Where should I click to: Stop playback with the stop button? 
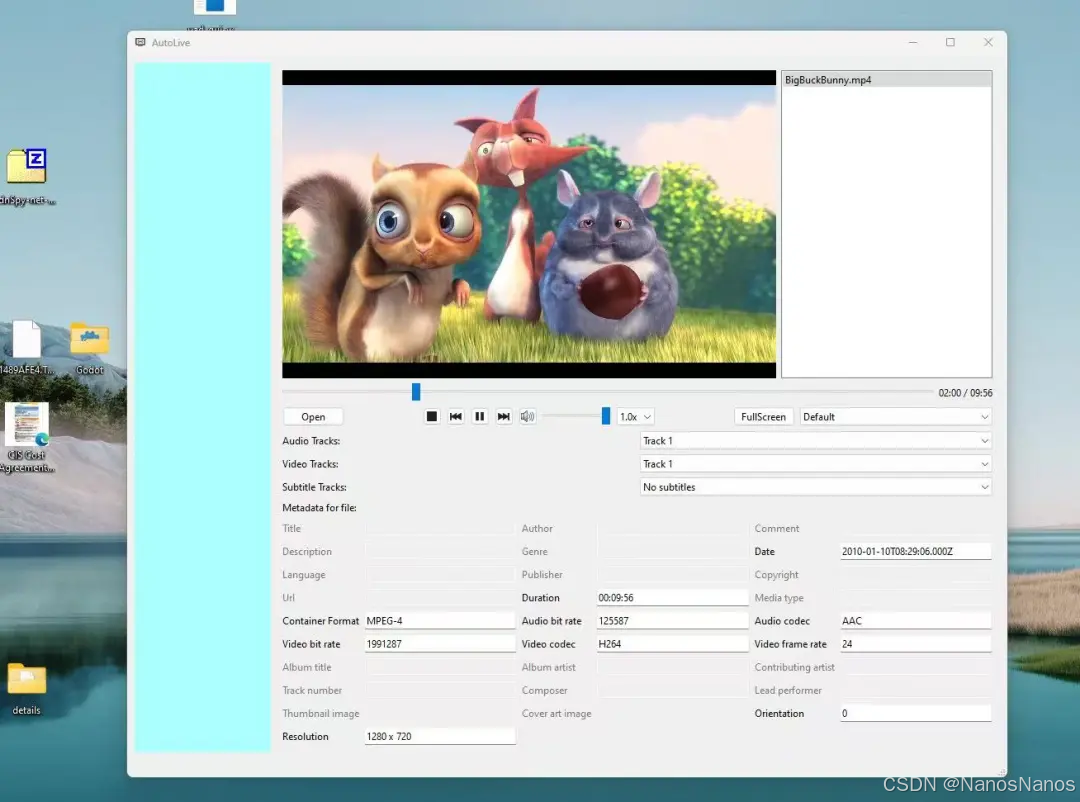(432, 416)
